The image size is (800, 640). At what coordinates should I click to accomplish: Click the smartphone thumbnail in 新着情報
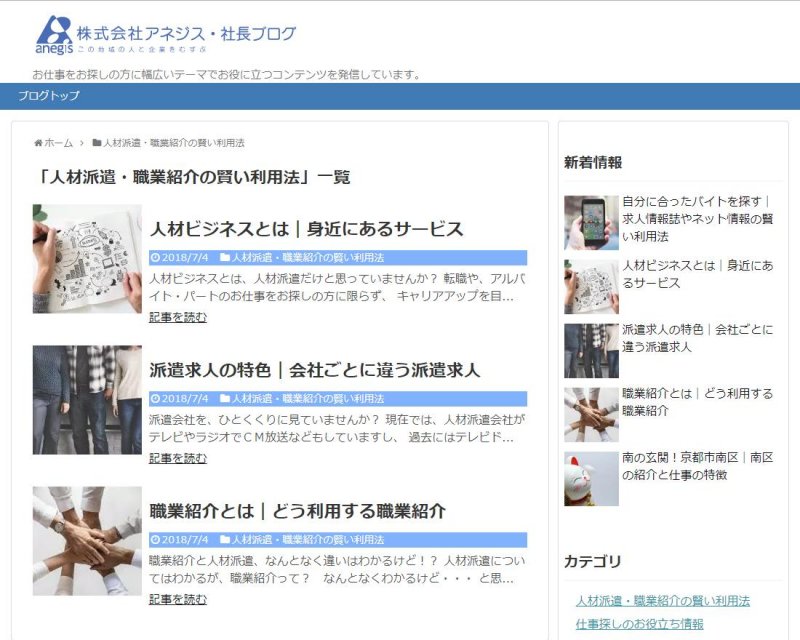pos(591,222)
